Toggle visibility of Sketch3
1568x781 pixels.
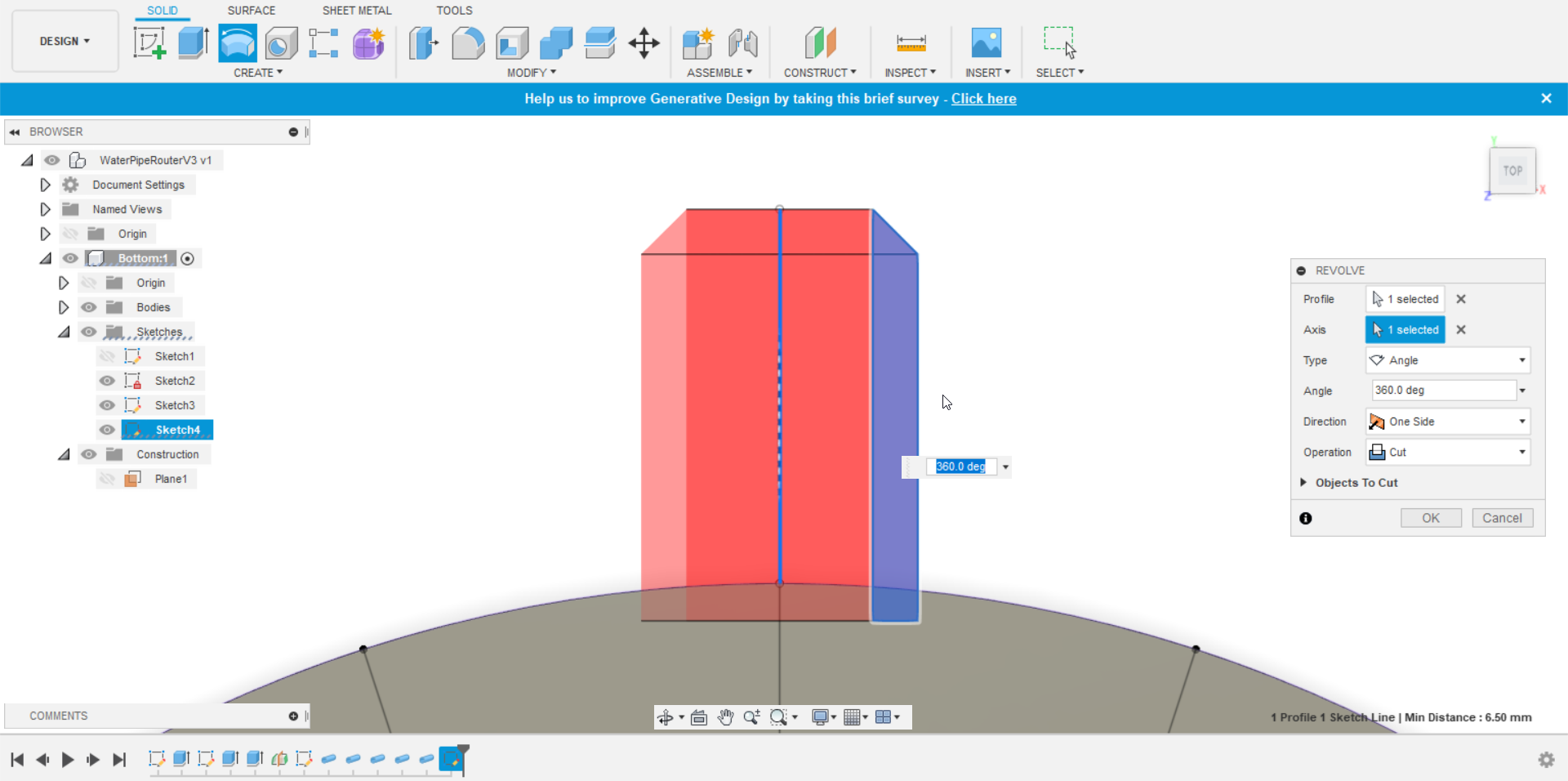pyautogui.click(x=107, y=405)
